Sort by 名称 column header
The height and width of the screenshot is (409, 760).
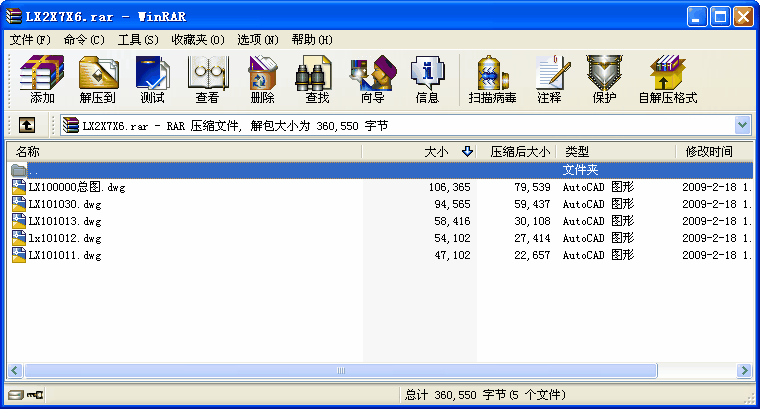(184, 152)
